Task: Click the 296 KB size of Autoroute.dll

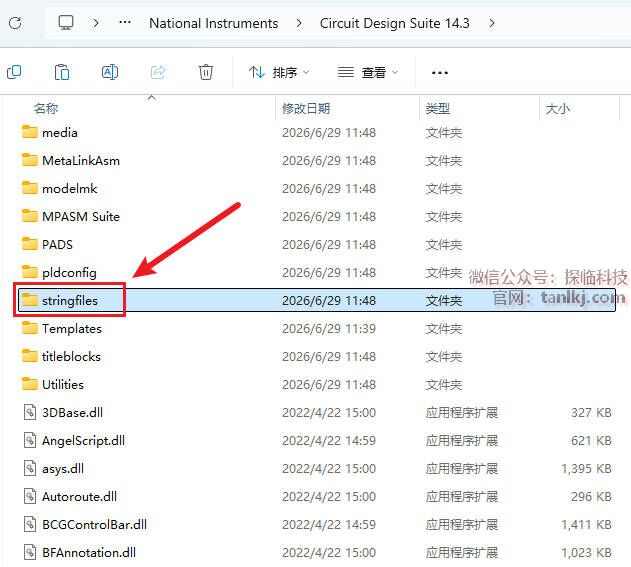Action: 591,497
